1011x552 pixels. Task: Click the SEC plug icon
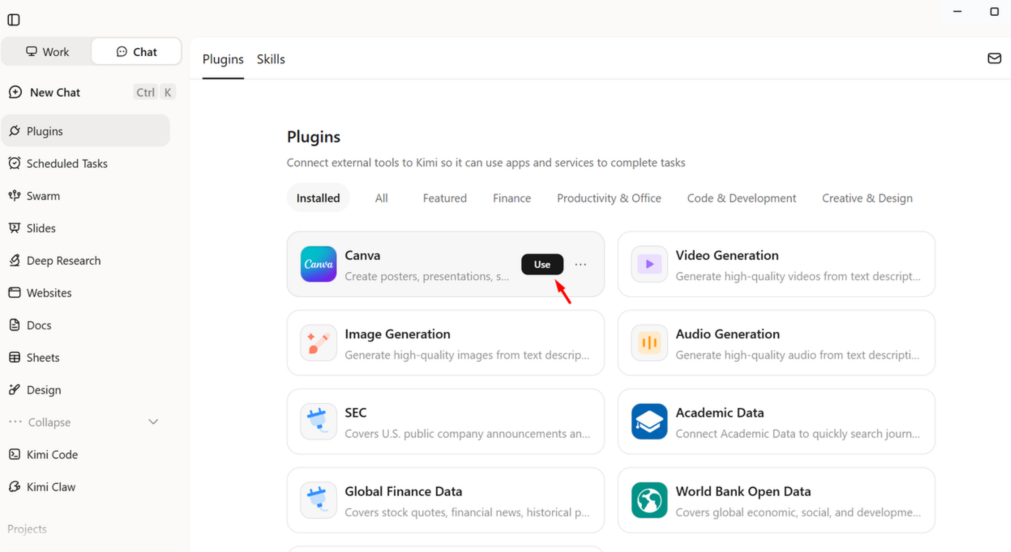[x=319, y=422]
